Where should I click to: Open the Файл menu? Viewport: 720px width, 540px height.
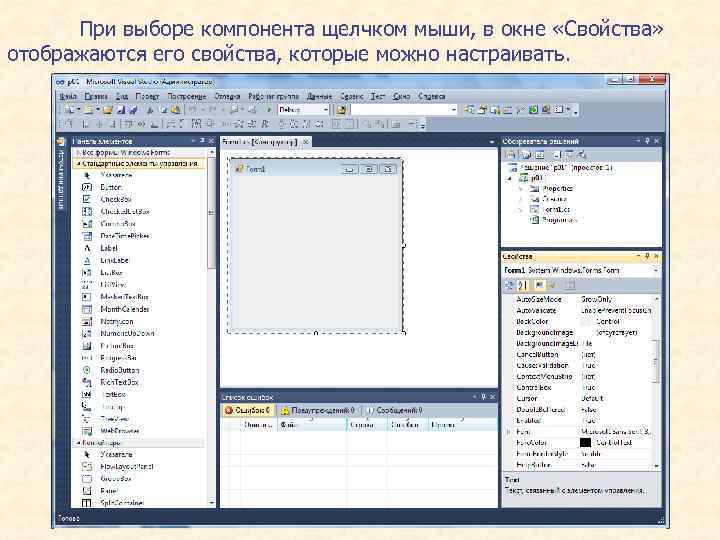[x=68, y=96]
